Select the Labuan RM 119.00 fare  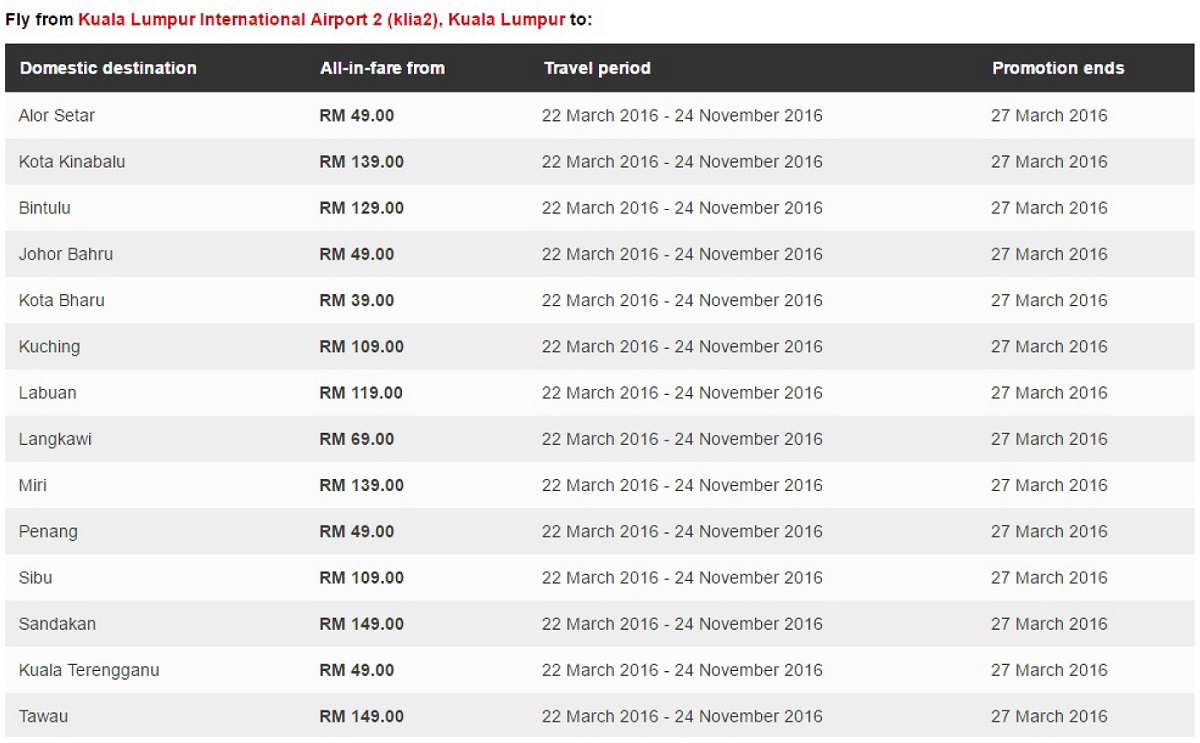point(361,393)
